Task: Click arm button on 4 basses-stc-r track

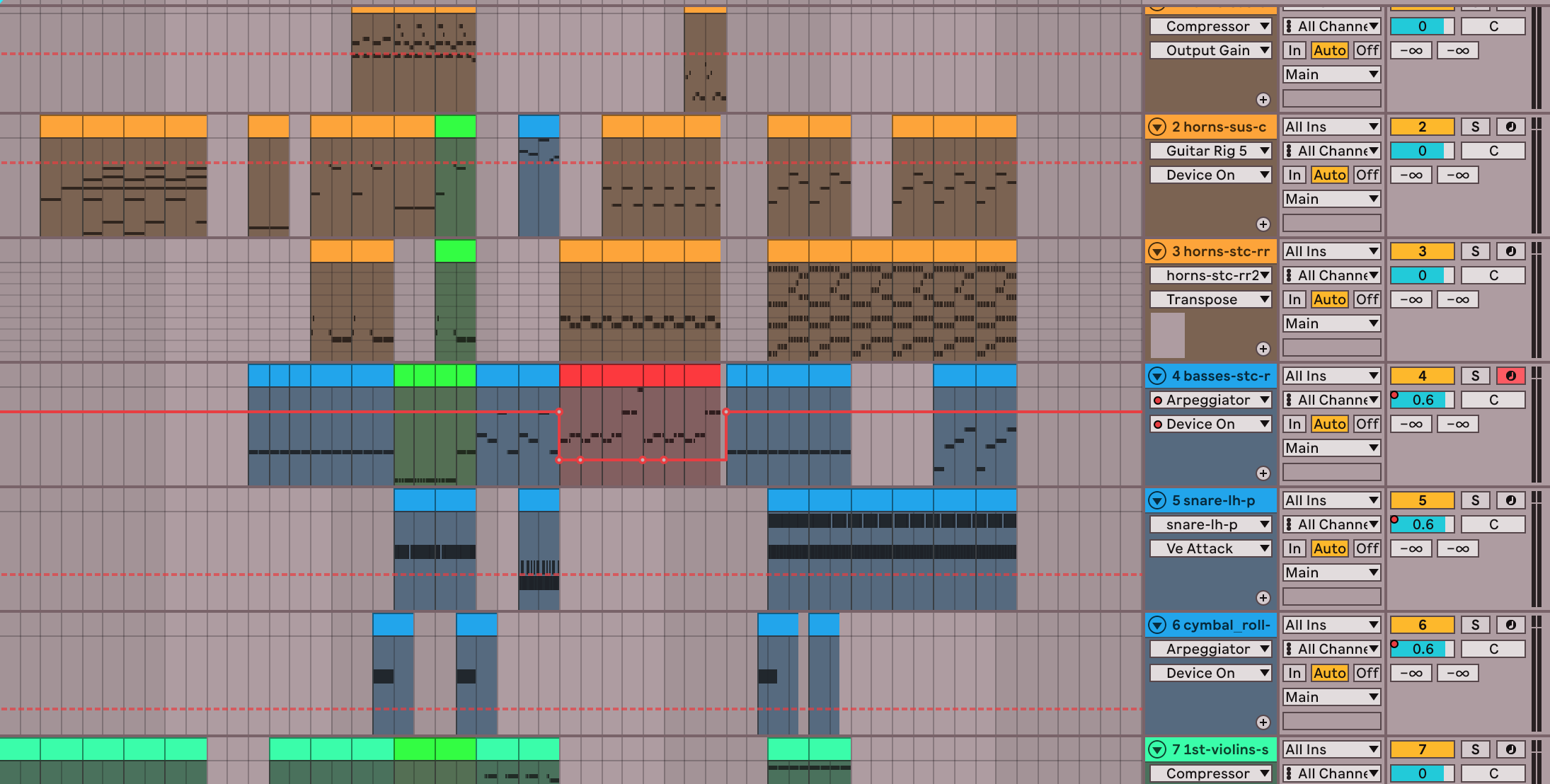Action: [x=1510, y=376]
